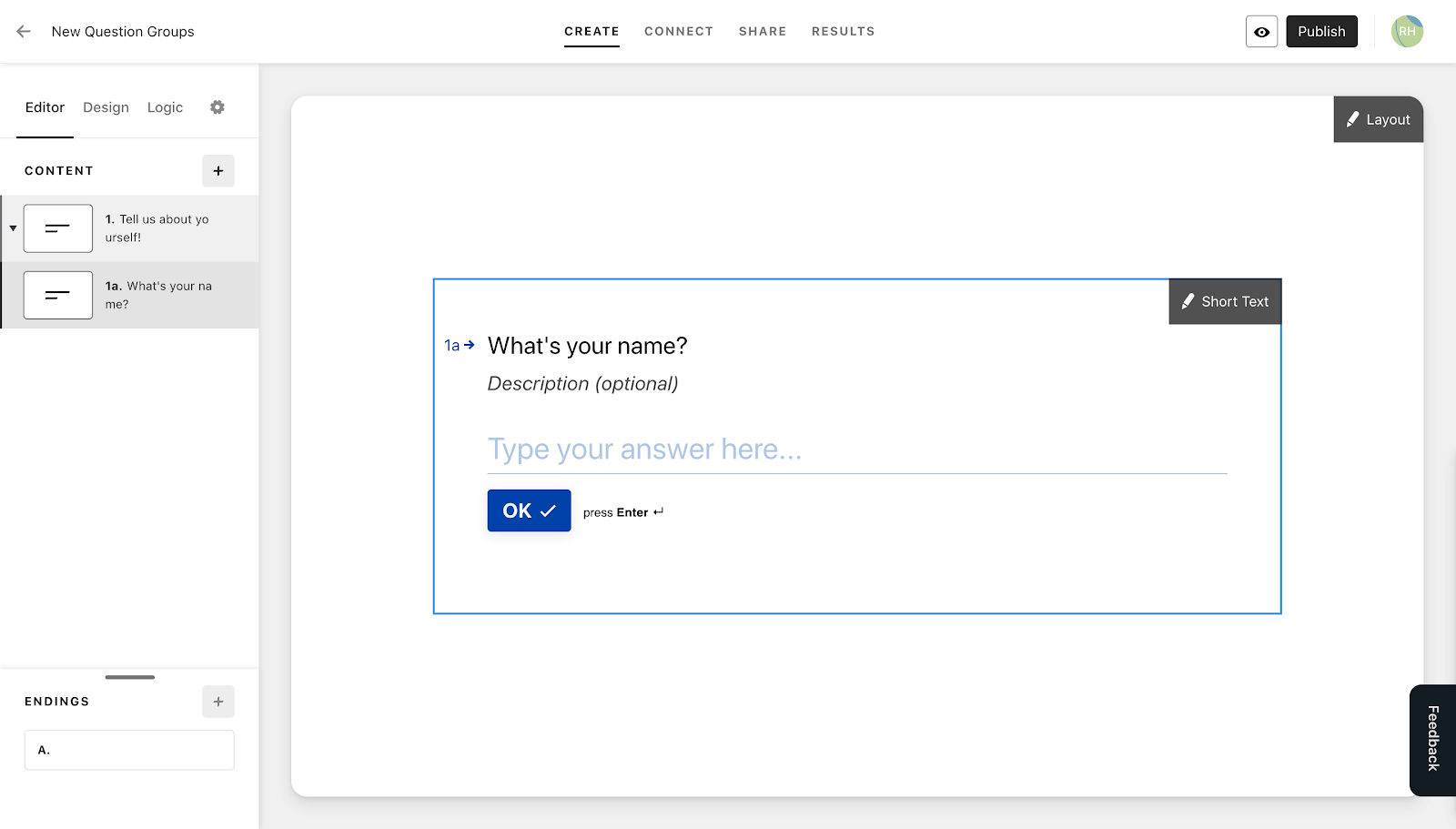
Task: Preview the form with the eye icon
Action: tap(1261, 32)
